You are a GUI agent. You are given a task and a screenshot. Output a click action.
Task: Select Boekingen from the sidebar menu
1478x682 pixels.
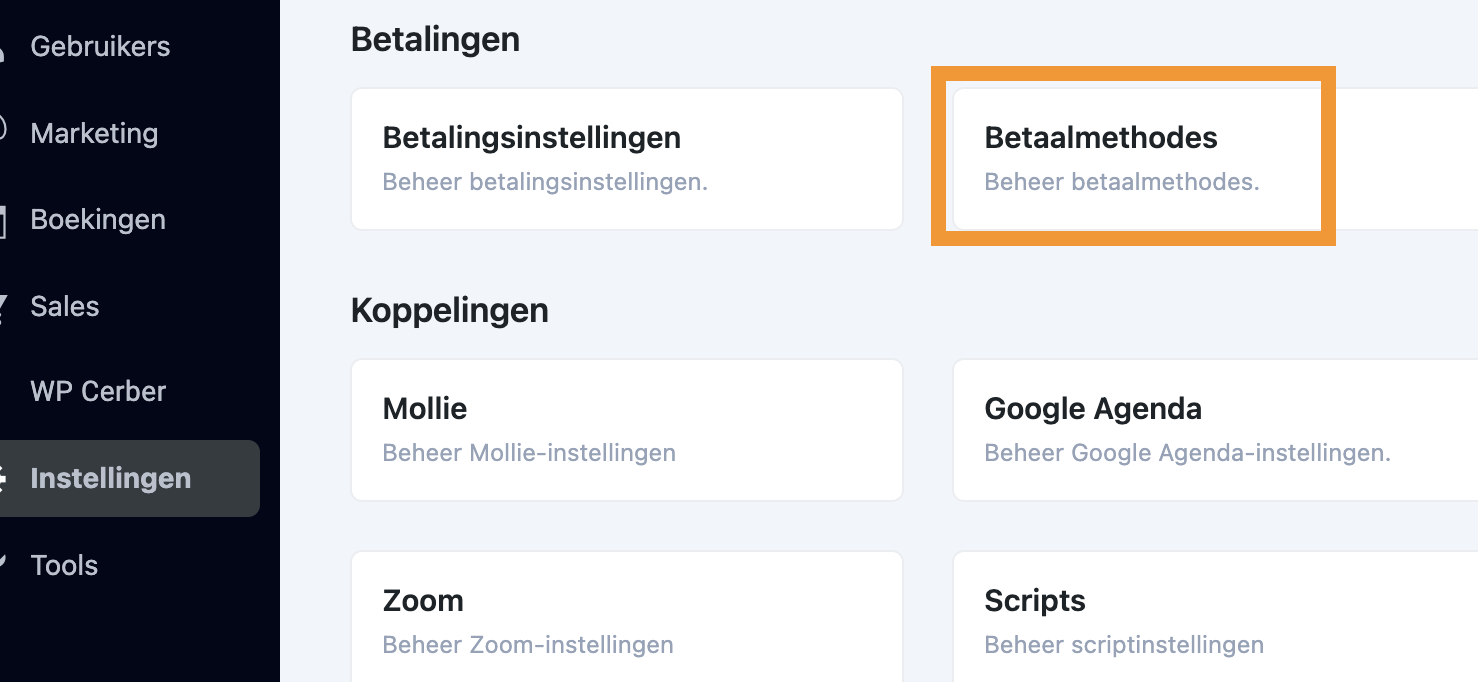98,220
